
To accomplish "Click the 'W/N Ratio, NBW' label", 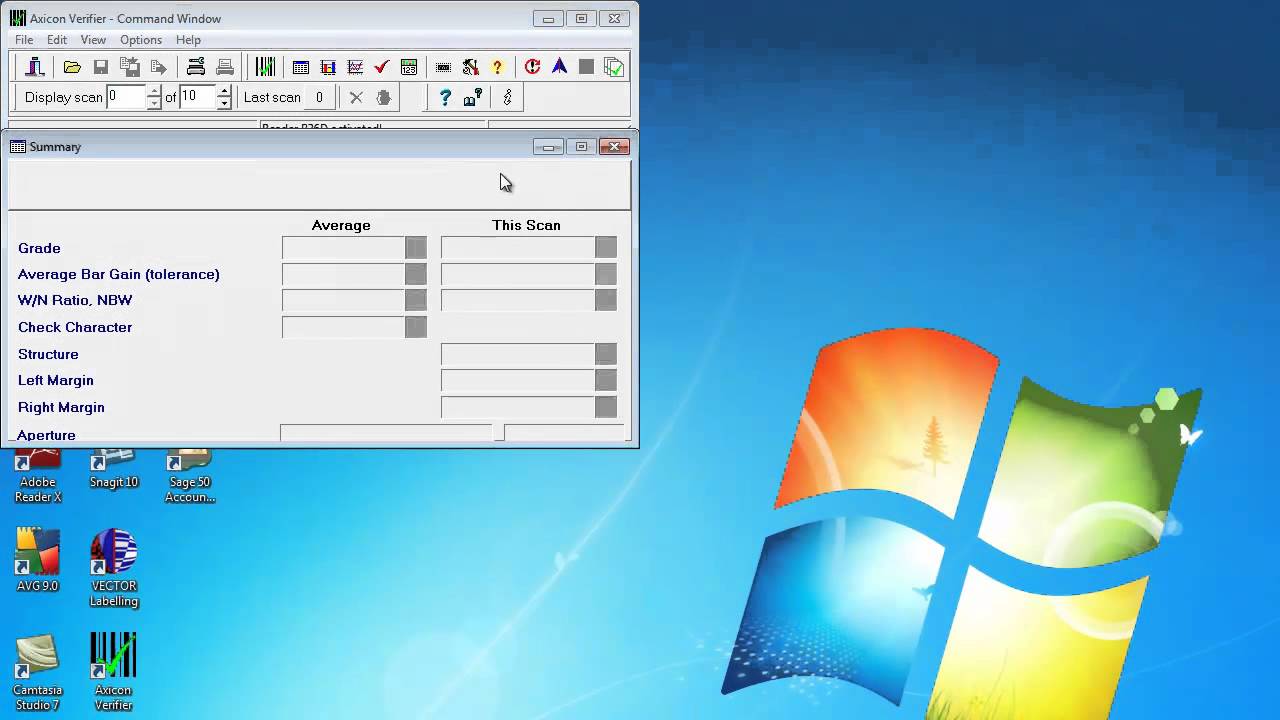I will pos(75,300).
